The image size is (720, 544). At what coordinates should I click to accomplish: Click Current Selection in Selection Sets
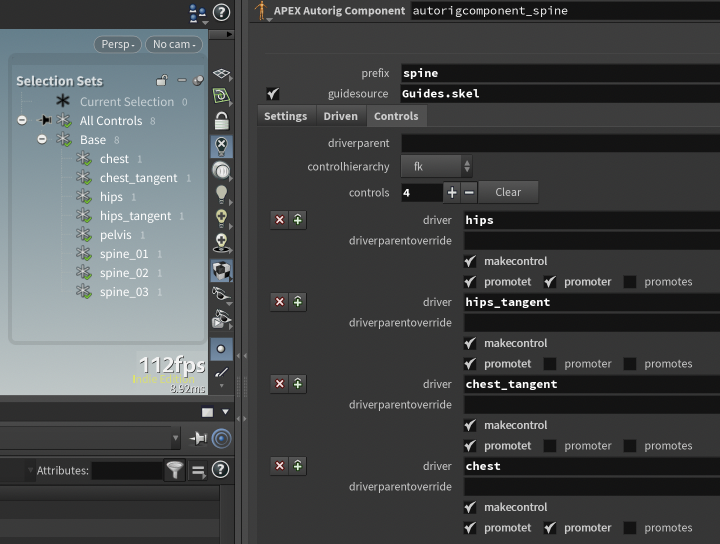[127, 101]
